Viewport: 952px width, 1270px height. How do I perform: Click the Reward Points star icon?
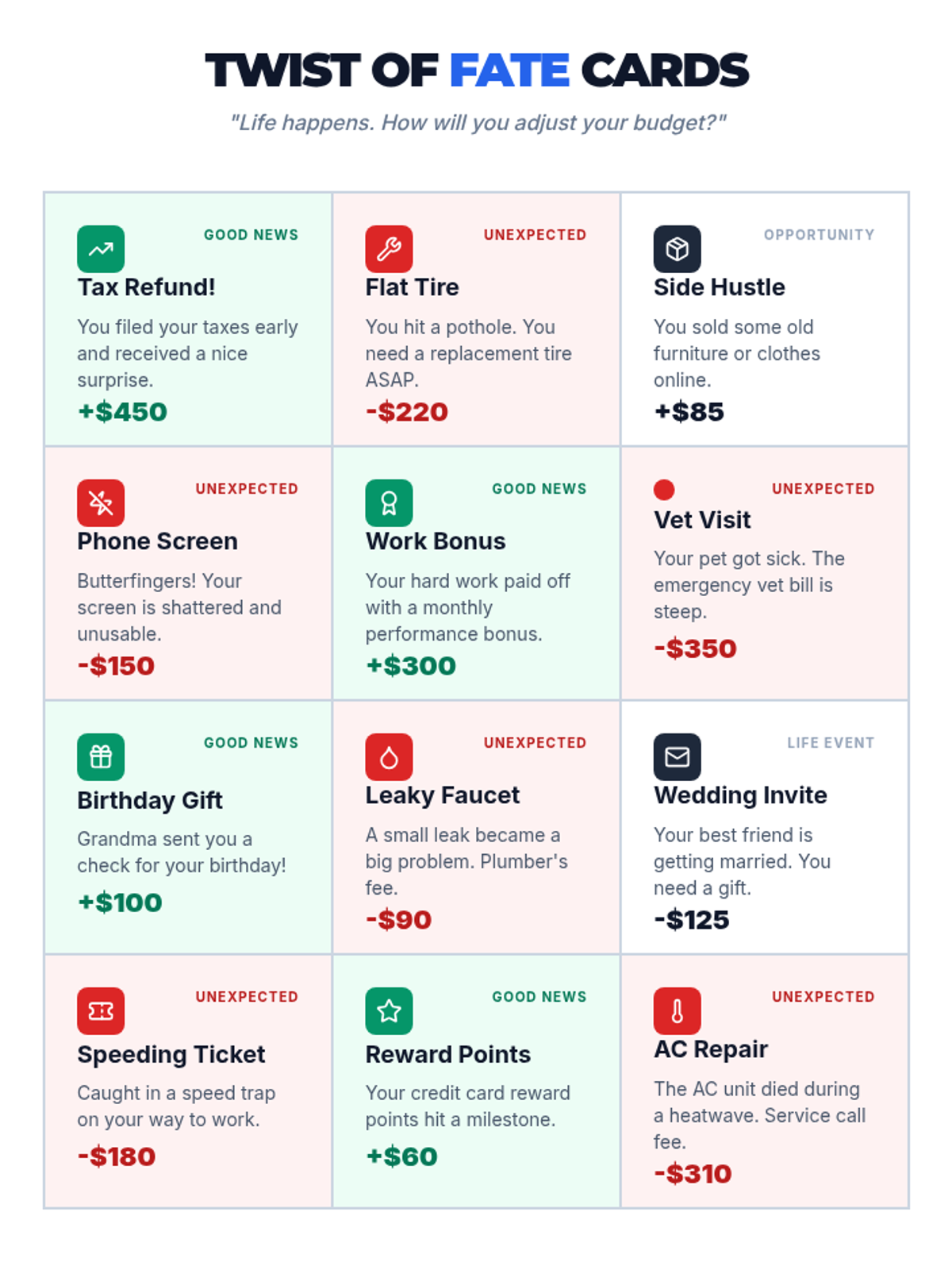coord(389,1011)
